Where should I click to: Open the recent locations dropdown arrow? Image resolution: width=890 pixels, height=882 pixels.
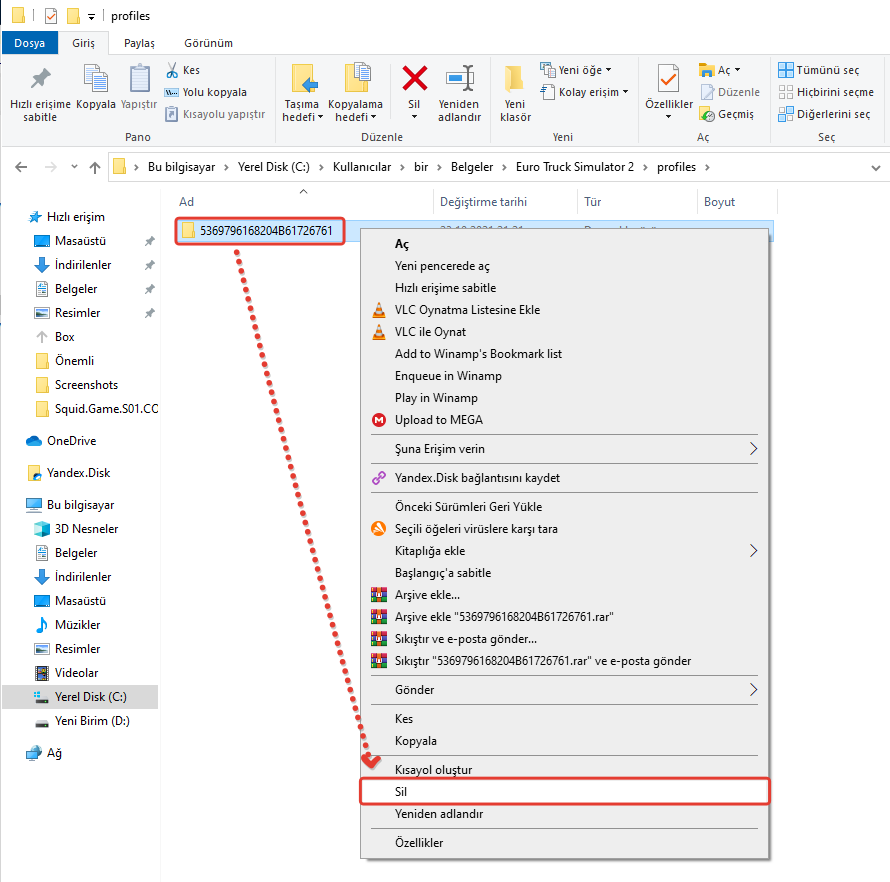74,167
